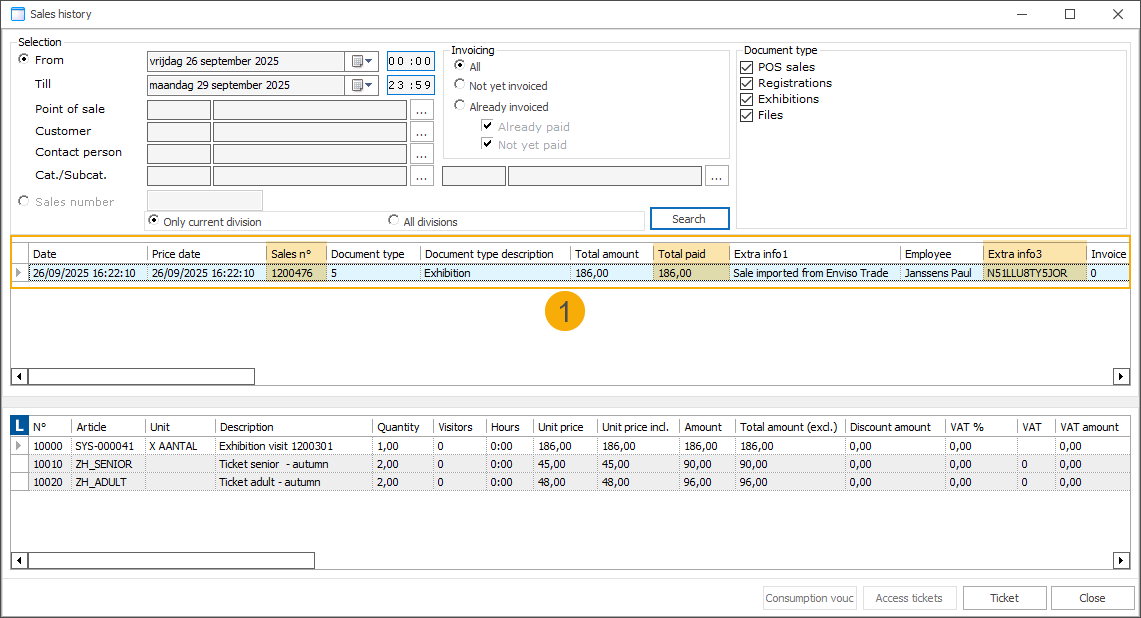Select the All divisions radio button
The image size is (1141, 618).
[x=394, y=221]
